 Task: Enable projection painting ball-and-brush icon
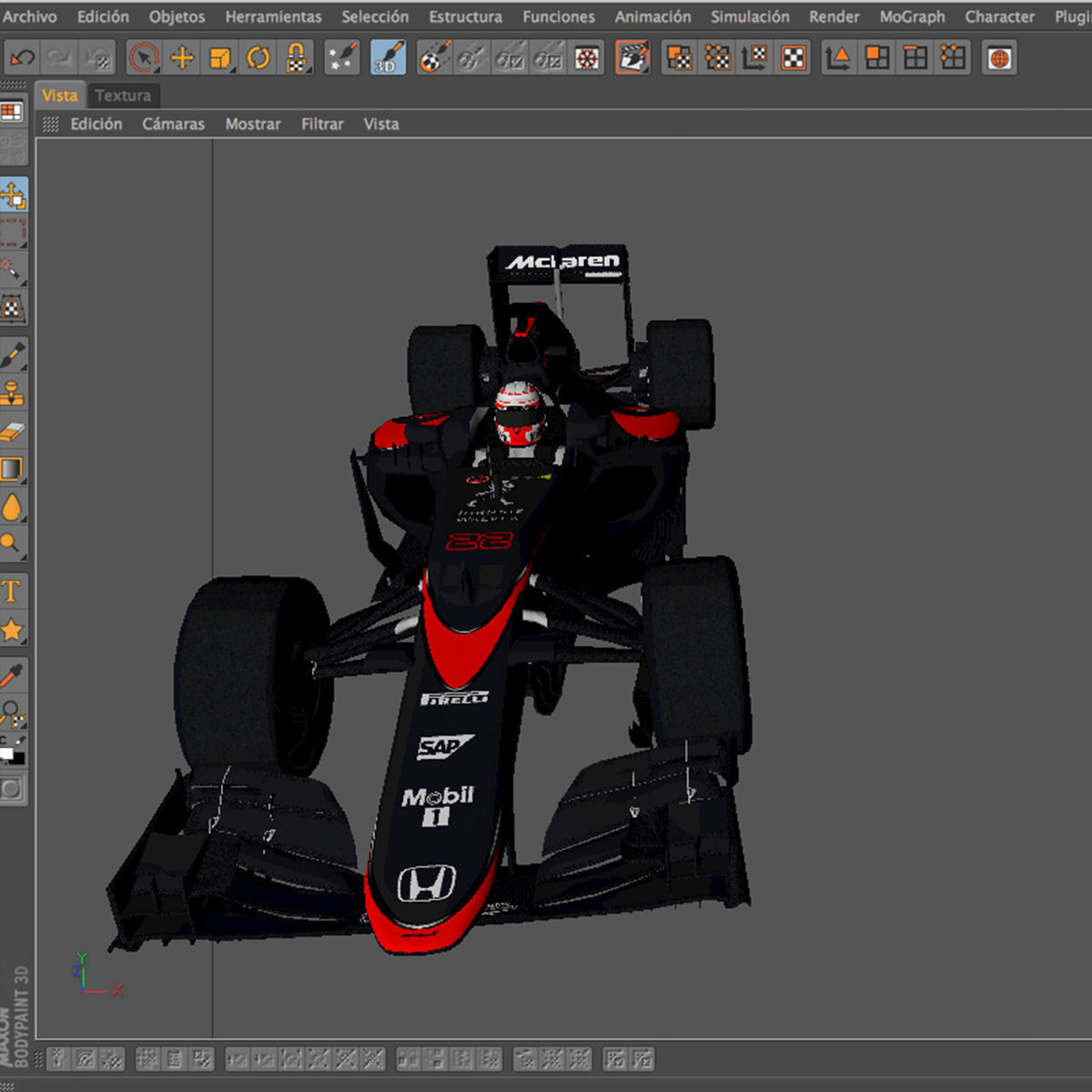click(x=434, y=59)
